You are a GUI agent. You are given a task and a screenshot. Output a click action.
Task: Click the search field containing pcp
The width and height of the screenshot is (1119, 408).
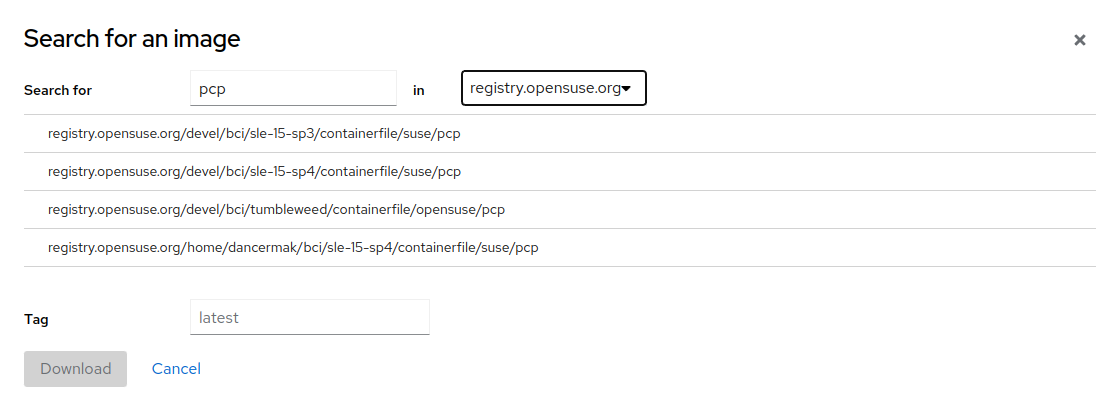(293, 88)
